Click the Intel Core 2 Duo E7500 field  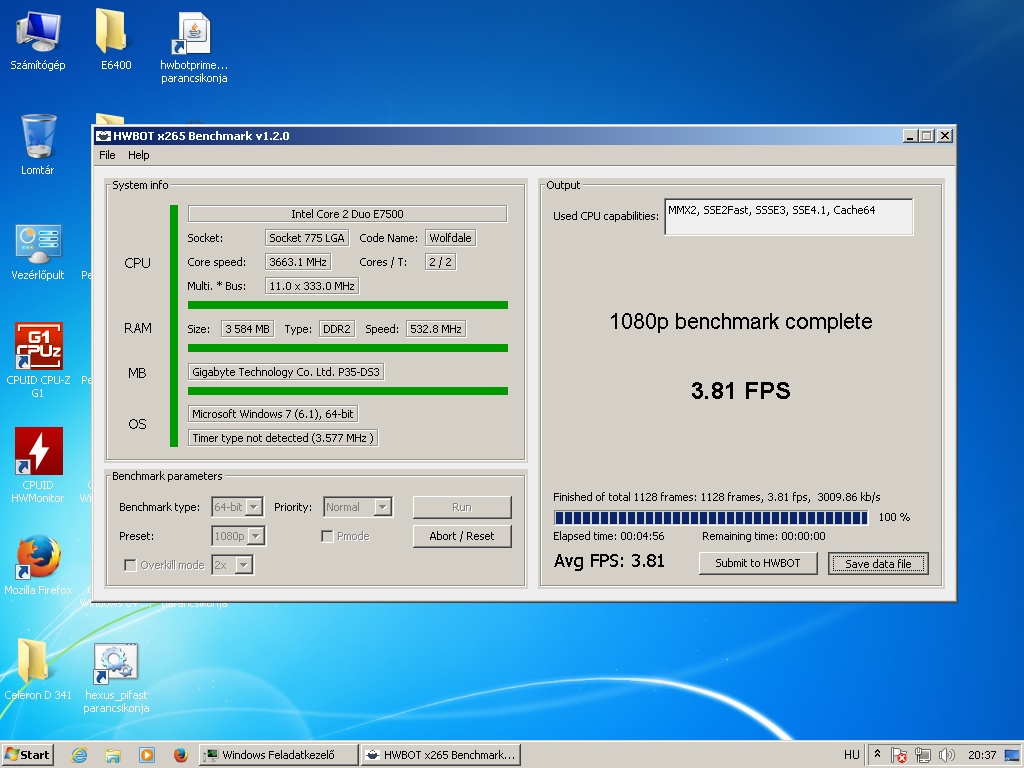pos(347,214)
